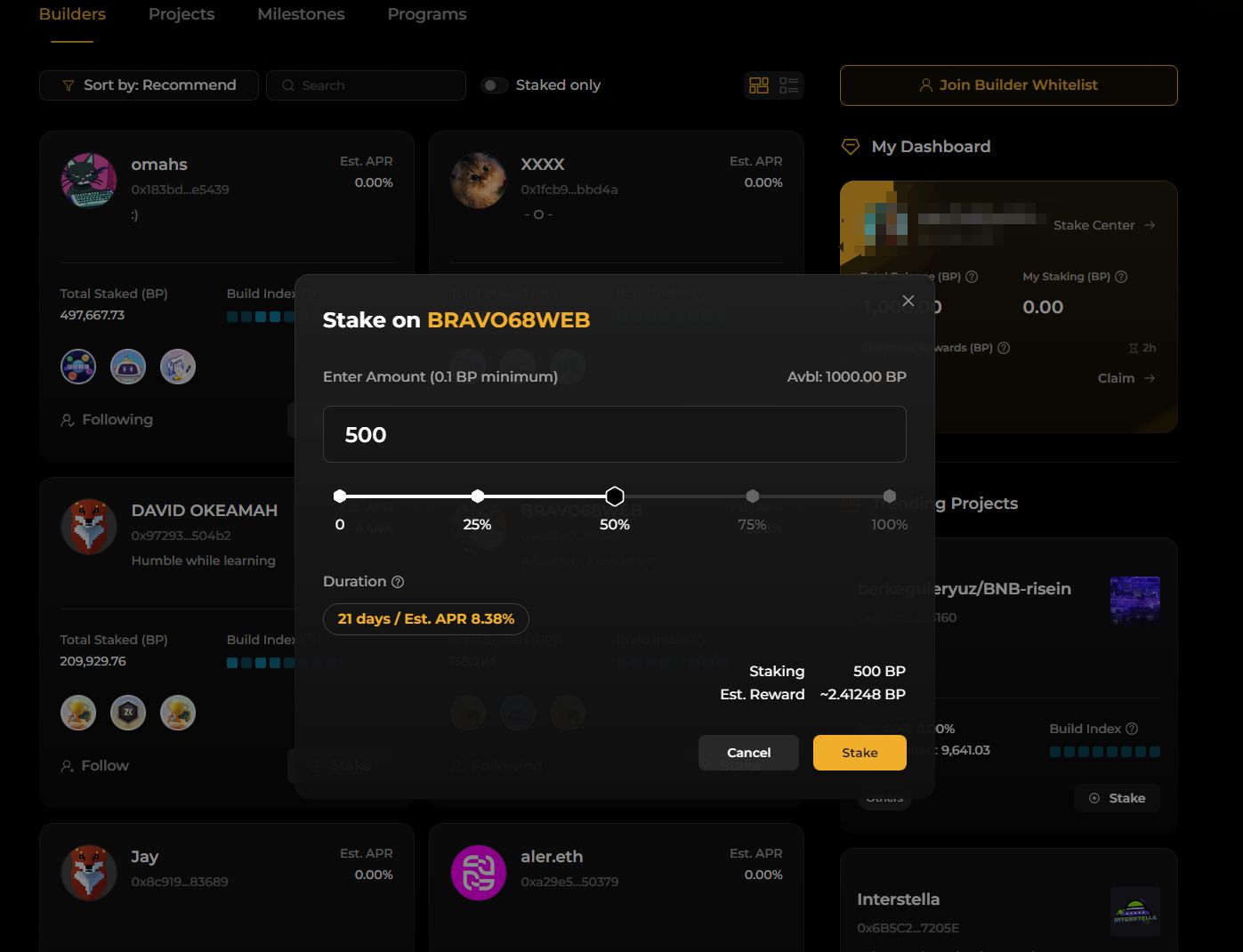This screenshot has height=952, width=1243.
Task: Click the My Dashboard diamond icon
Action: 851,147
